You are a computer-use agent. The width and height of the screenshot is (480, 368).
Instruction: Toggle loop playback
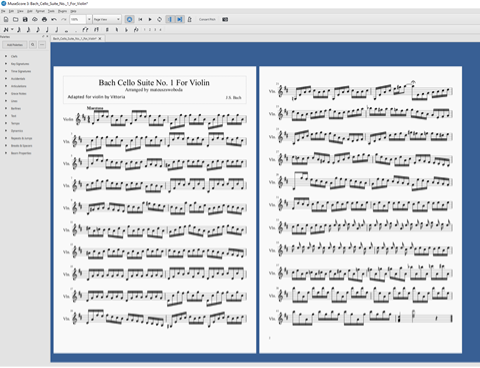[x=159, y=19]
